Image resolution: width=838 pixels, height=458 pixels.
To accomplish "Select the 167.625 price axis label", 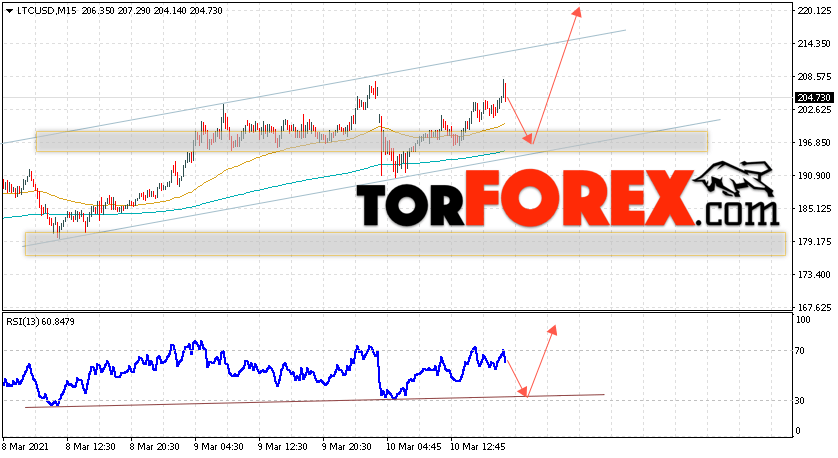I will [814, 308].
